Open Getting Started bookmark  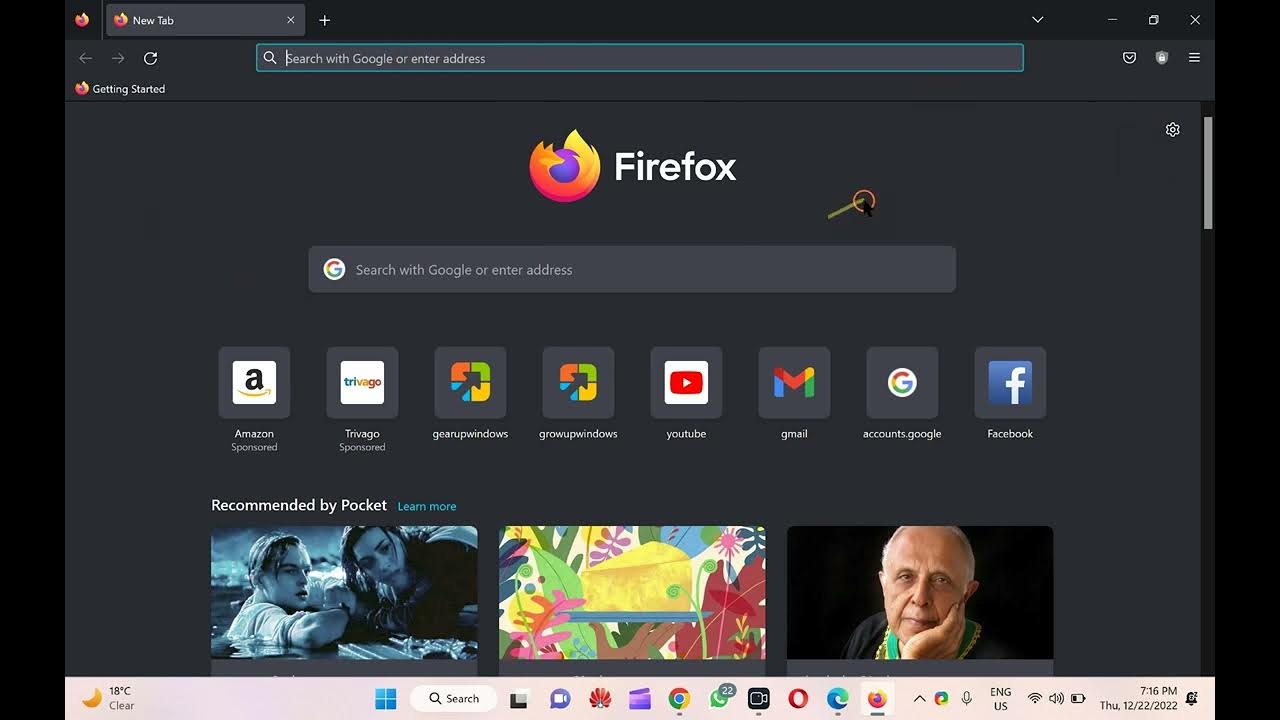tap(120, 89)
